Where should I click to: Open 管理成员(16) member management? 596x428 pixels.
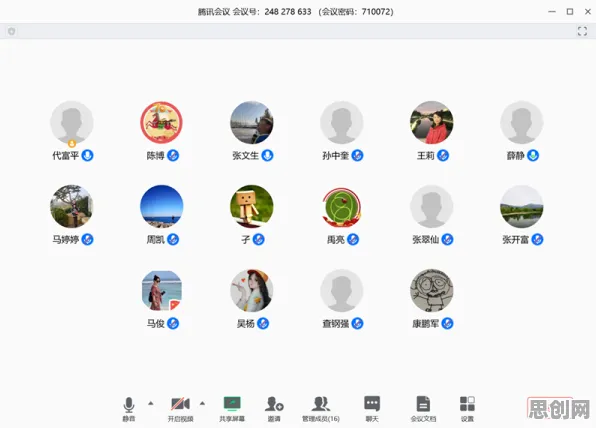click(x=321, y=409)
